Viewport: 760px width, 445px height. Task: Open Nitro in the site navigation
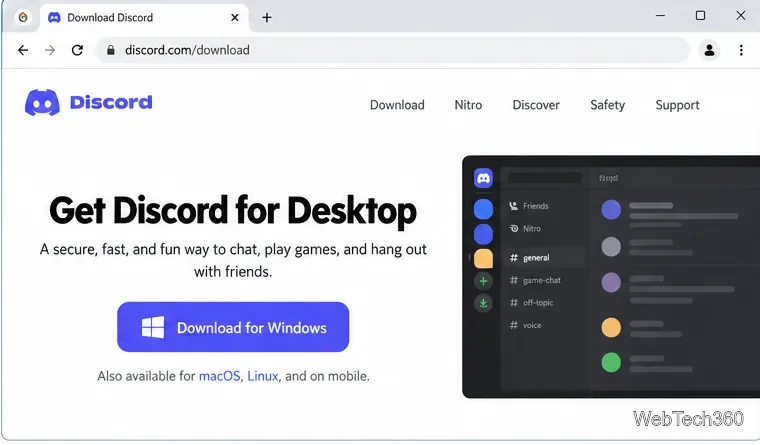pos(468,105)
